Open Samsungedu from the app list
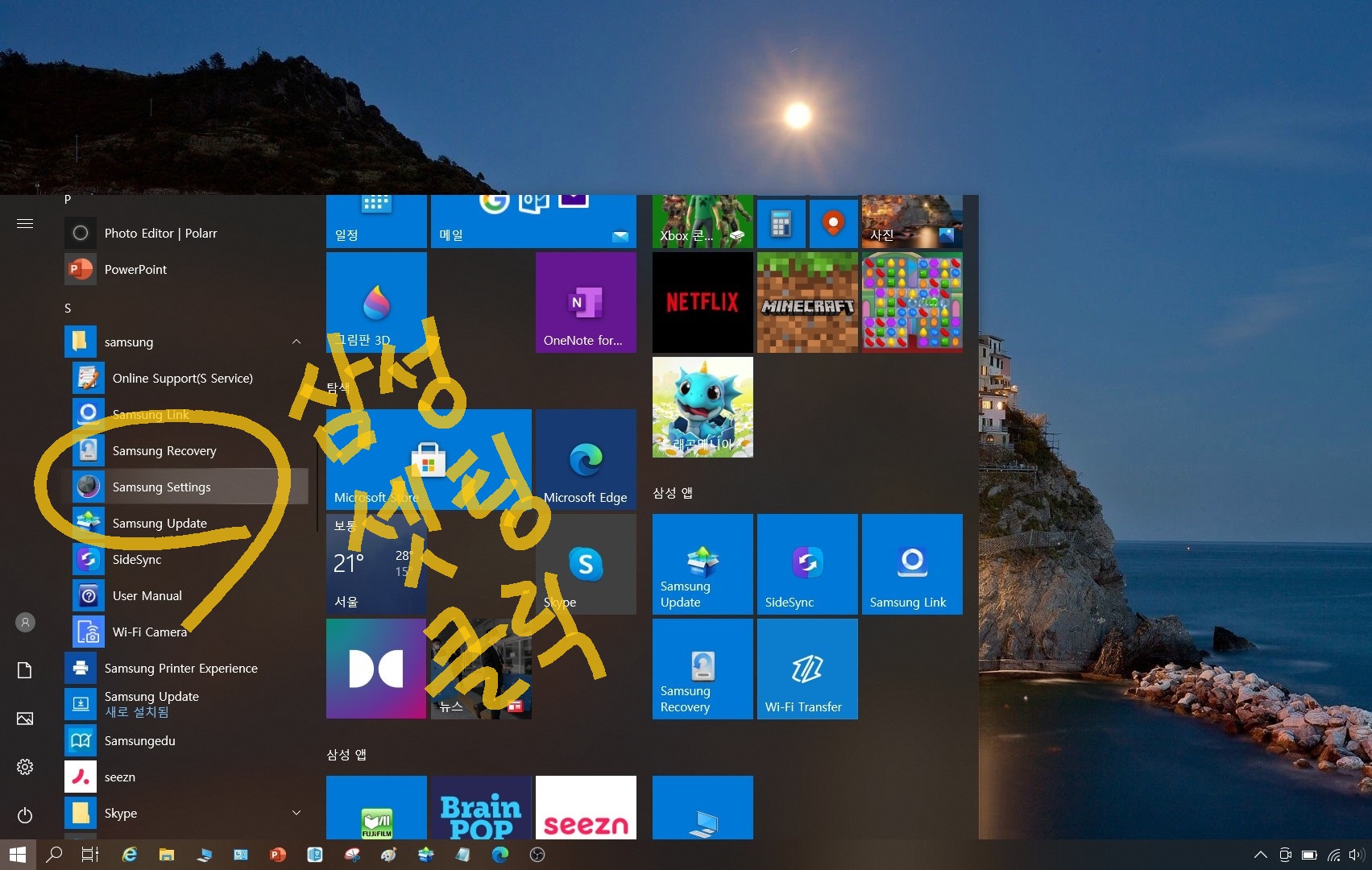 pyautogui.click(x=185, y=740)
